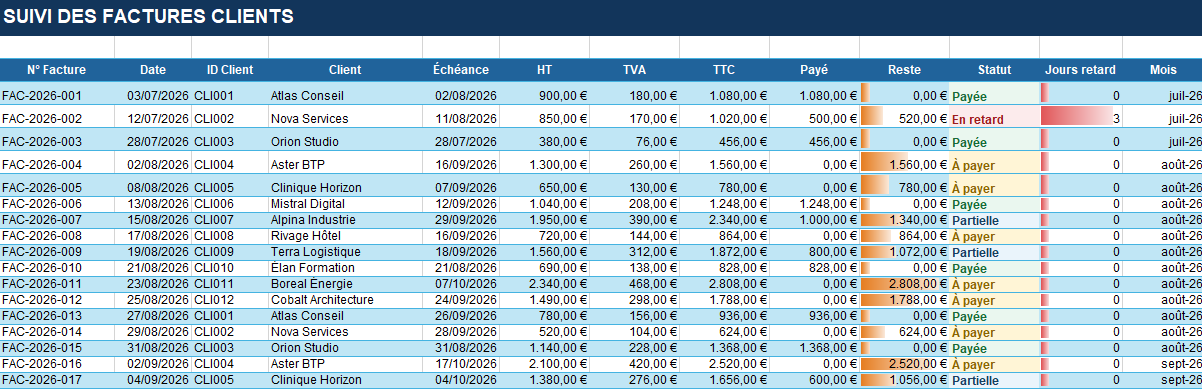Click ID cell CLI006

coord(230,204)
